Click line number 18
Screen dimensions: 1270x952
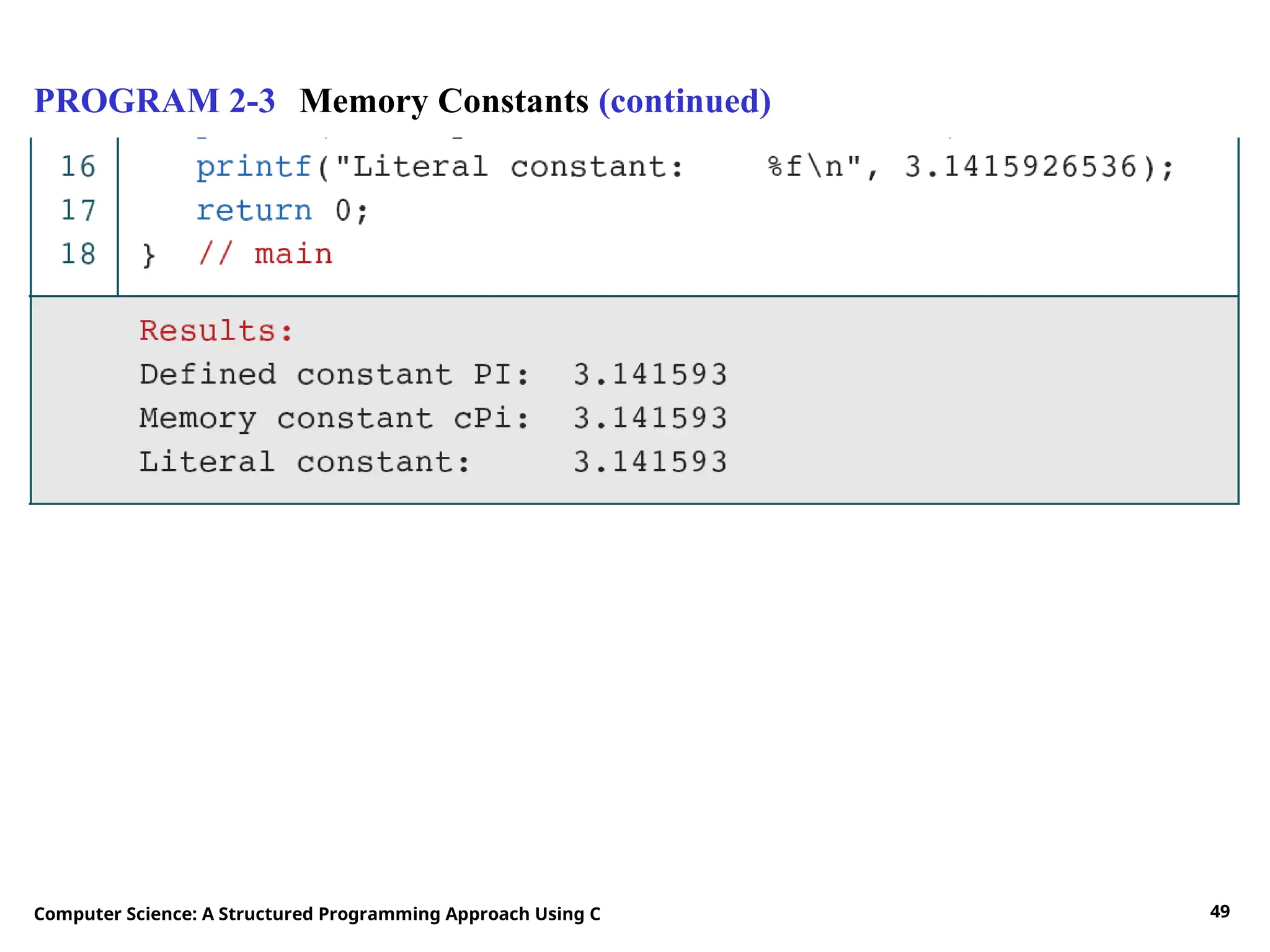pyautogui.click(x=78, y=254)
